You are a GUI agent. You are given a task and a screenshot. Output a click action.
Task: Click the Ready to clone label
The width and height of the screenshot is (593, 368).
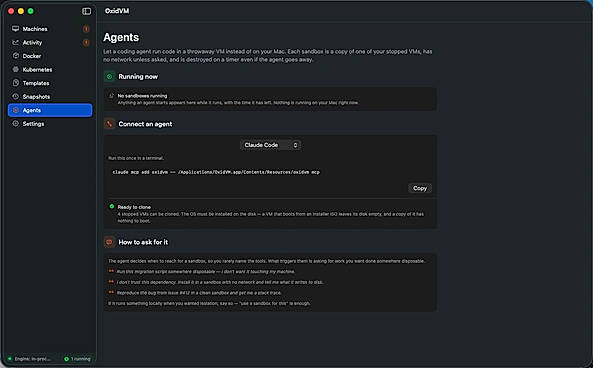[x=134, y=207]
